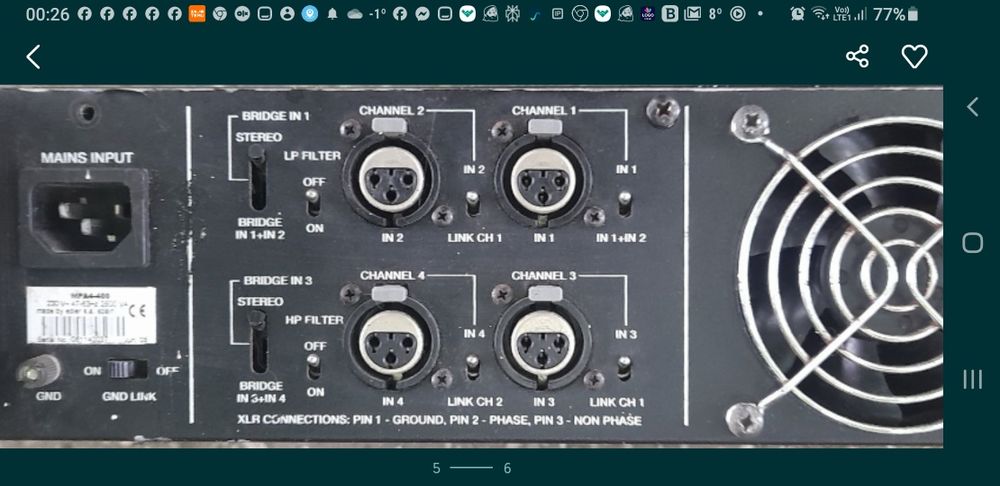Tap the circled play notification icon

(x=737, y=14)
